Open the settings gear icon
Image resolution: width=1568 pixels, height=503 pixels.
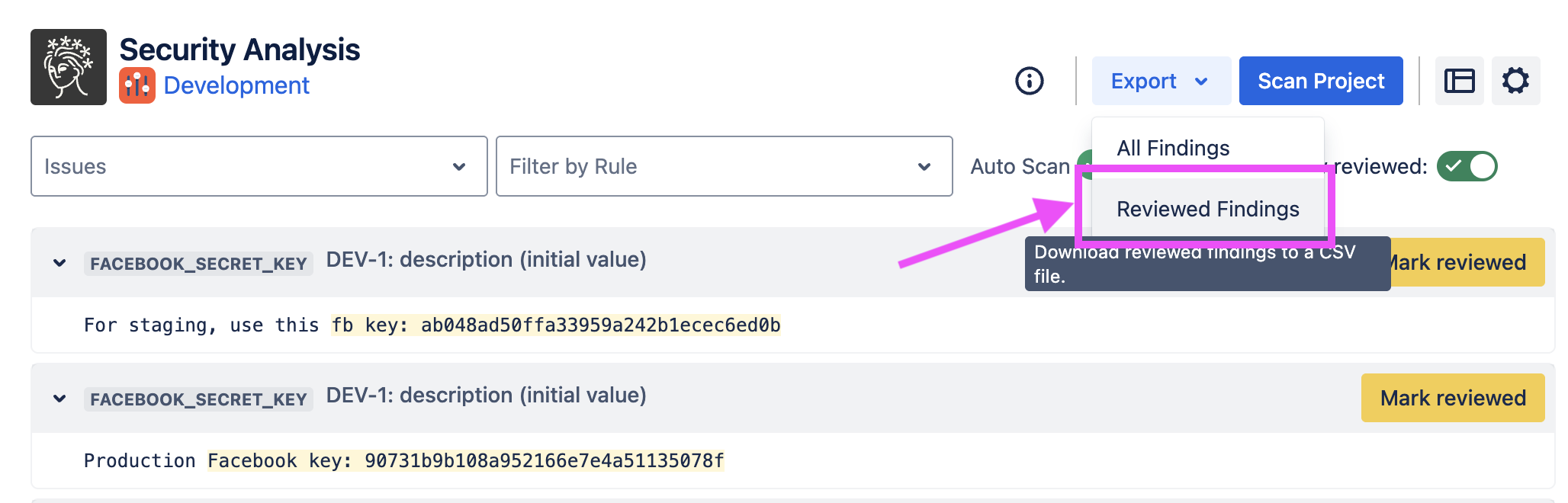pyautogui.click(x=1515, y=81)
